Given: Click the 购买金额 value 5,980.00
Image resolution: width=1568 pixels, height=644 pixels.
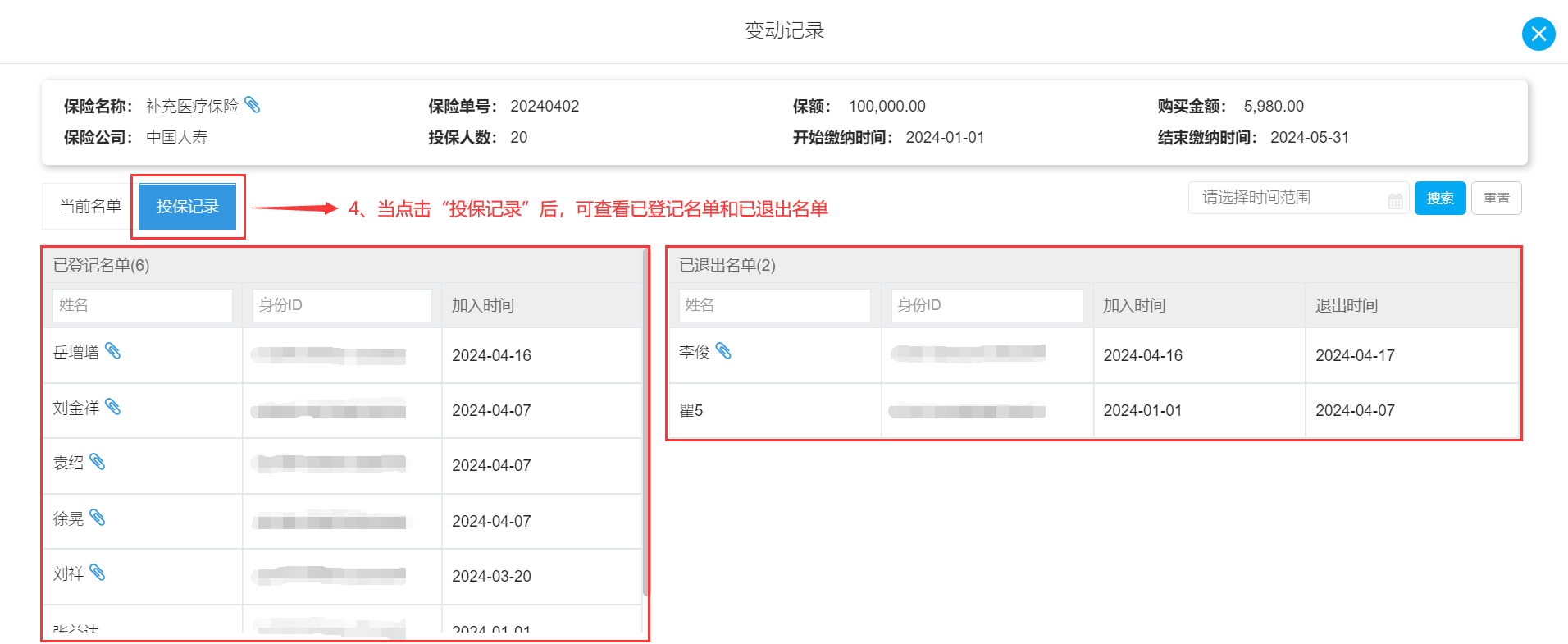Looking at the screenshot, I should pos(1274,106).
